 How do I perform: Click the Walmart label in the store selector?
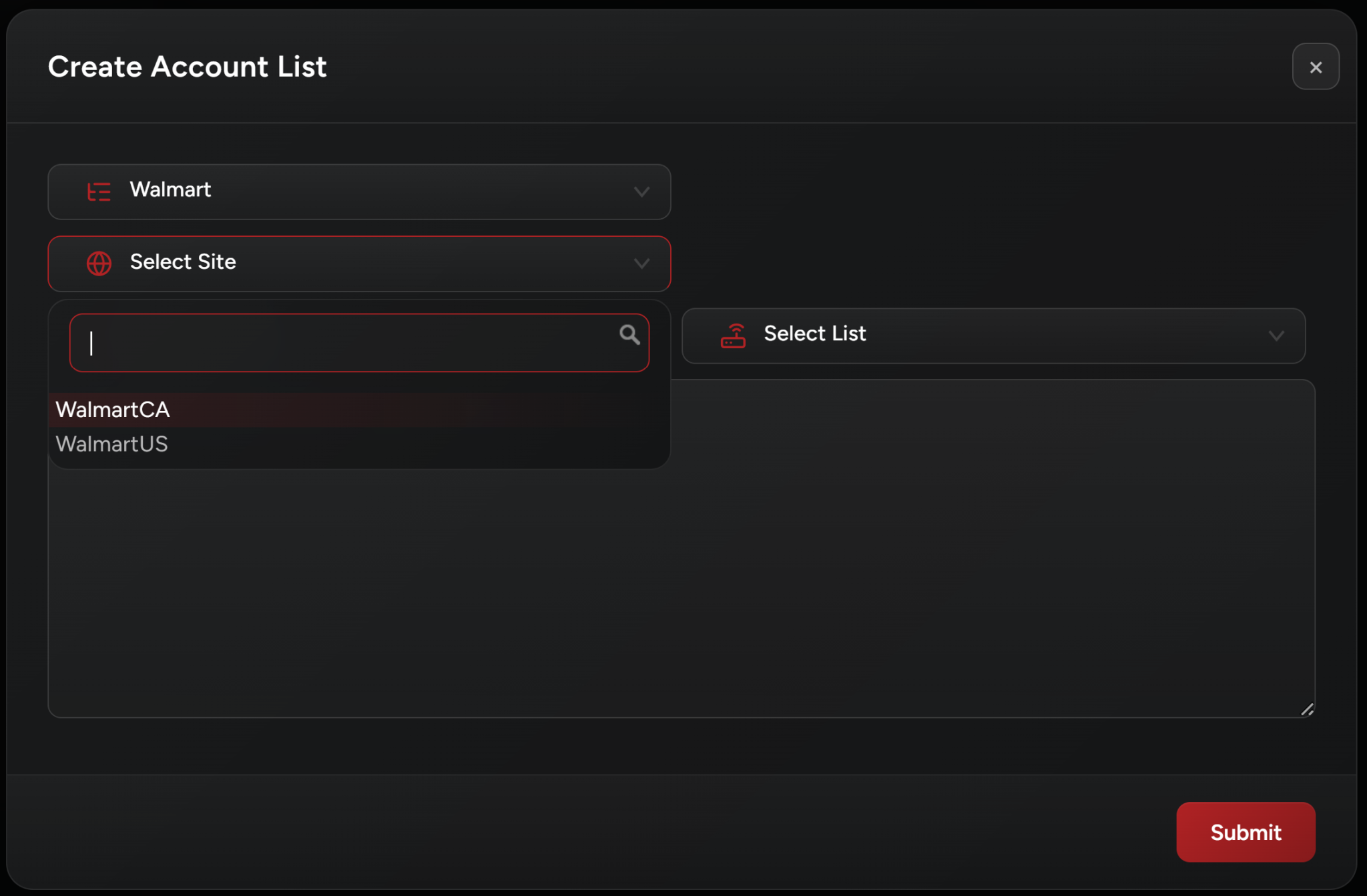[x=170, y=190]
